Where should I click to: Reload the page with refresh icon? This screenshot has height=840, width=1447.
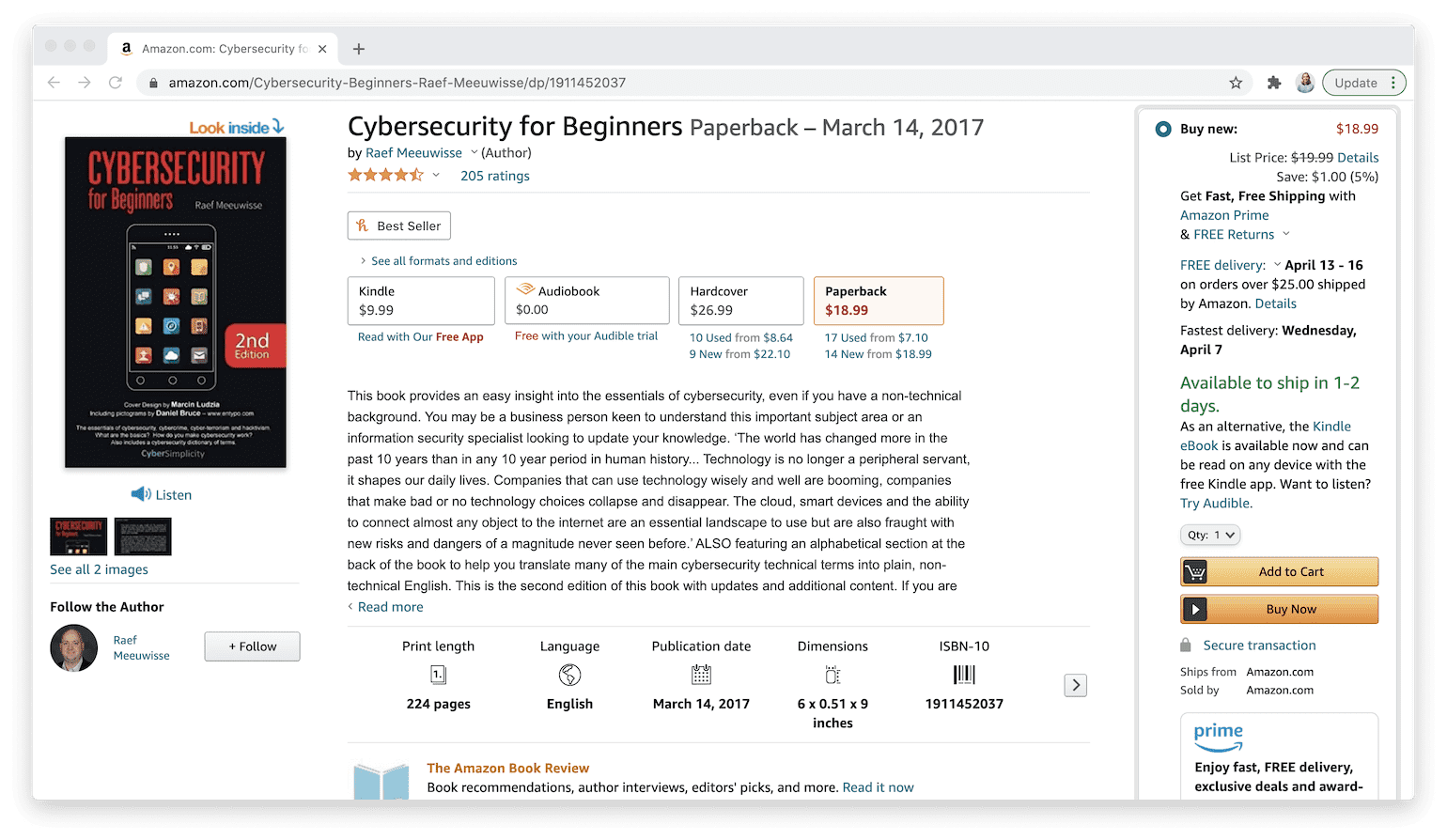116,83
